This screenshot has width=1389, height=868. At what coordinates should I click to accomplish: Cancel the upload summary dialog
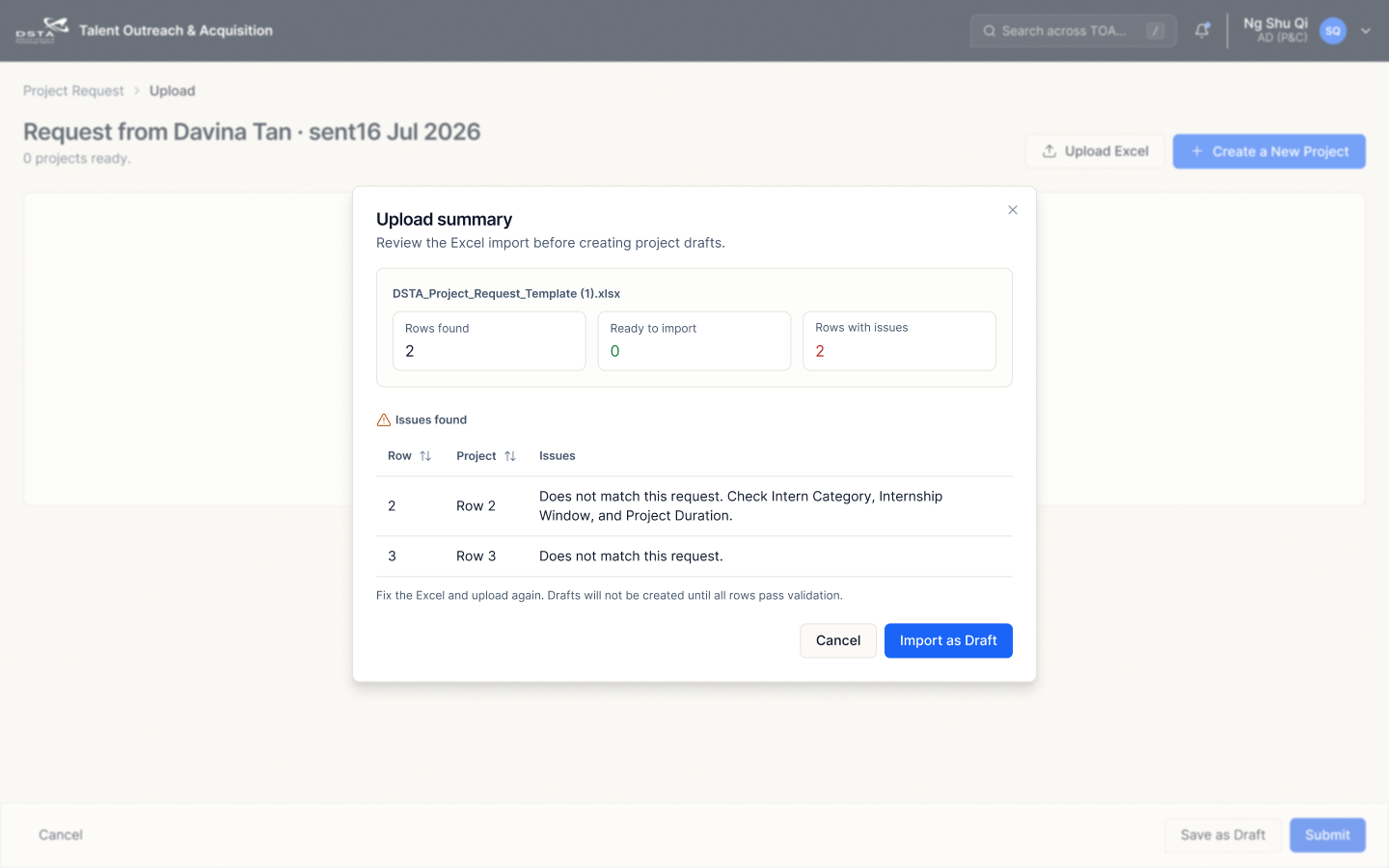(x=838, y=640)
